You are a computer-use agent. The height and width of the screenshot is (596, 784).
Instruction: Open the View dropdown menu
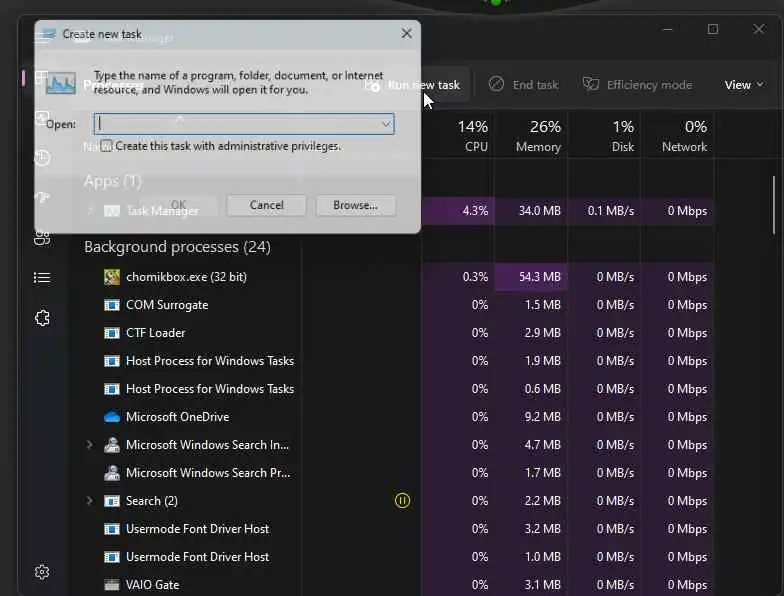(744, 85)
